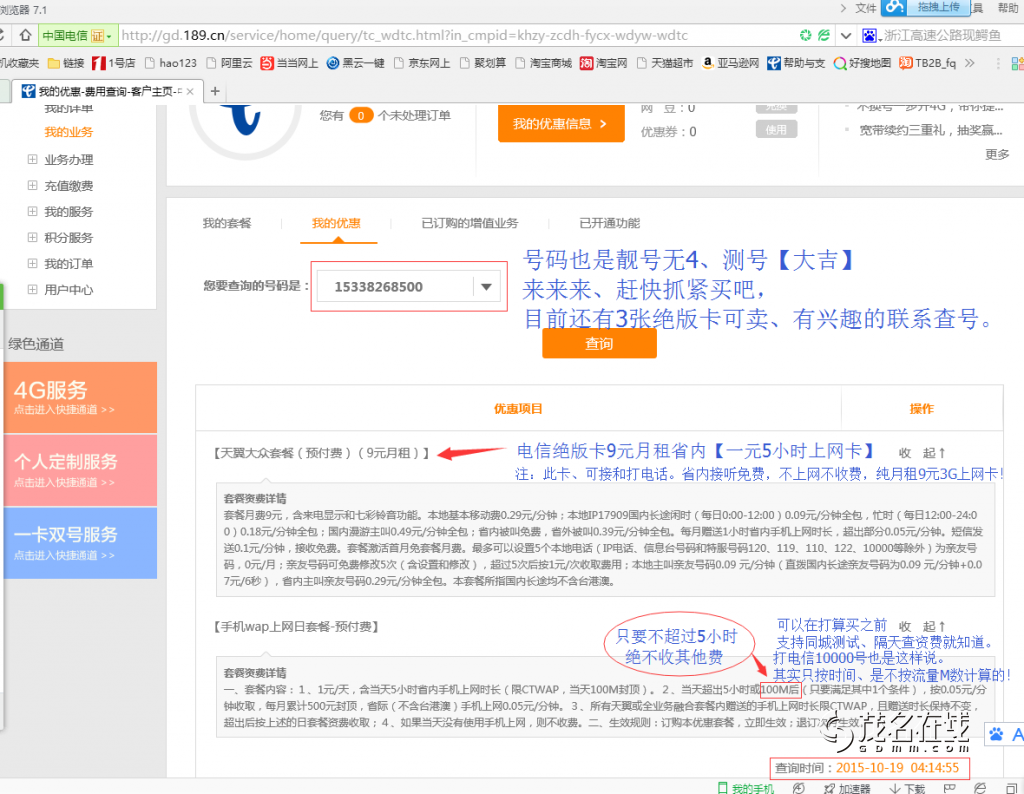The image size is (1024, 794).
Task: Show more bookmarks with the overflow chevron
Action: [x=970, y=63]
